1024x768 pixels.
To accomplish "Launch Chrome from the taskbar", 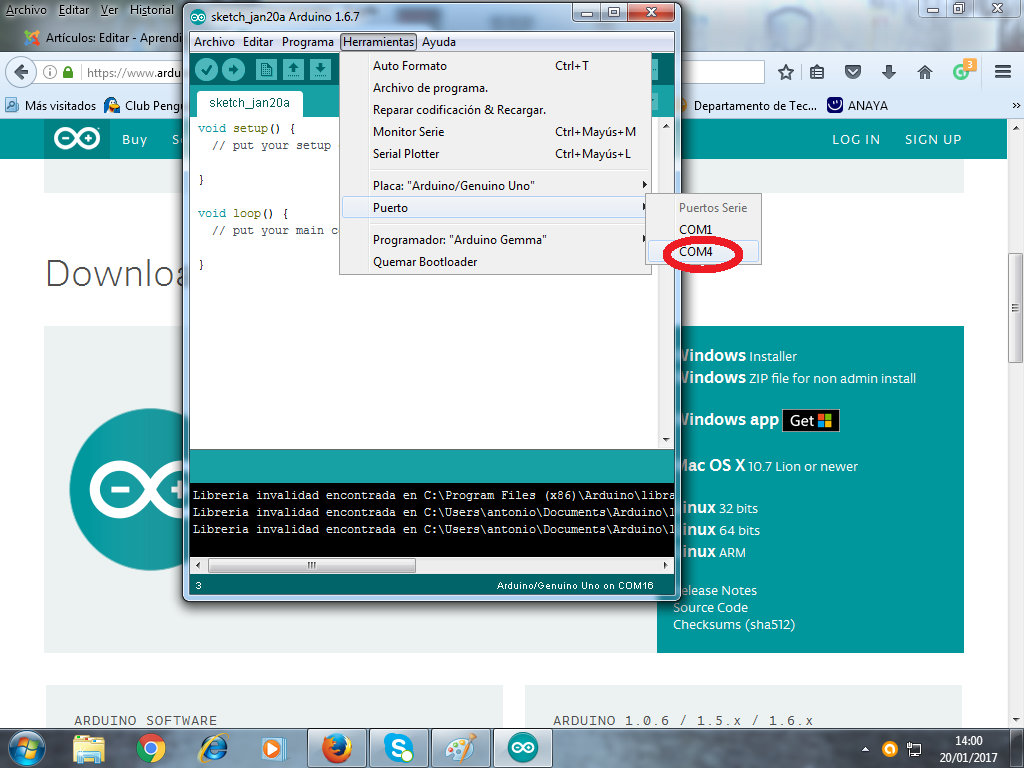I will (150, 749).
